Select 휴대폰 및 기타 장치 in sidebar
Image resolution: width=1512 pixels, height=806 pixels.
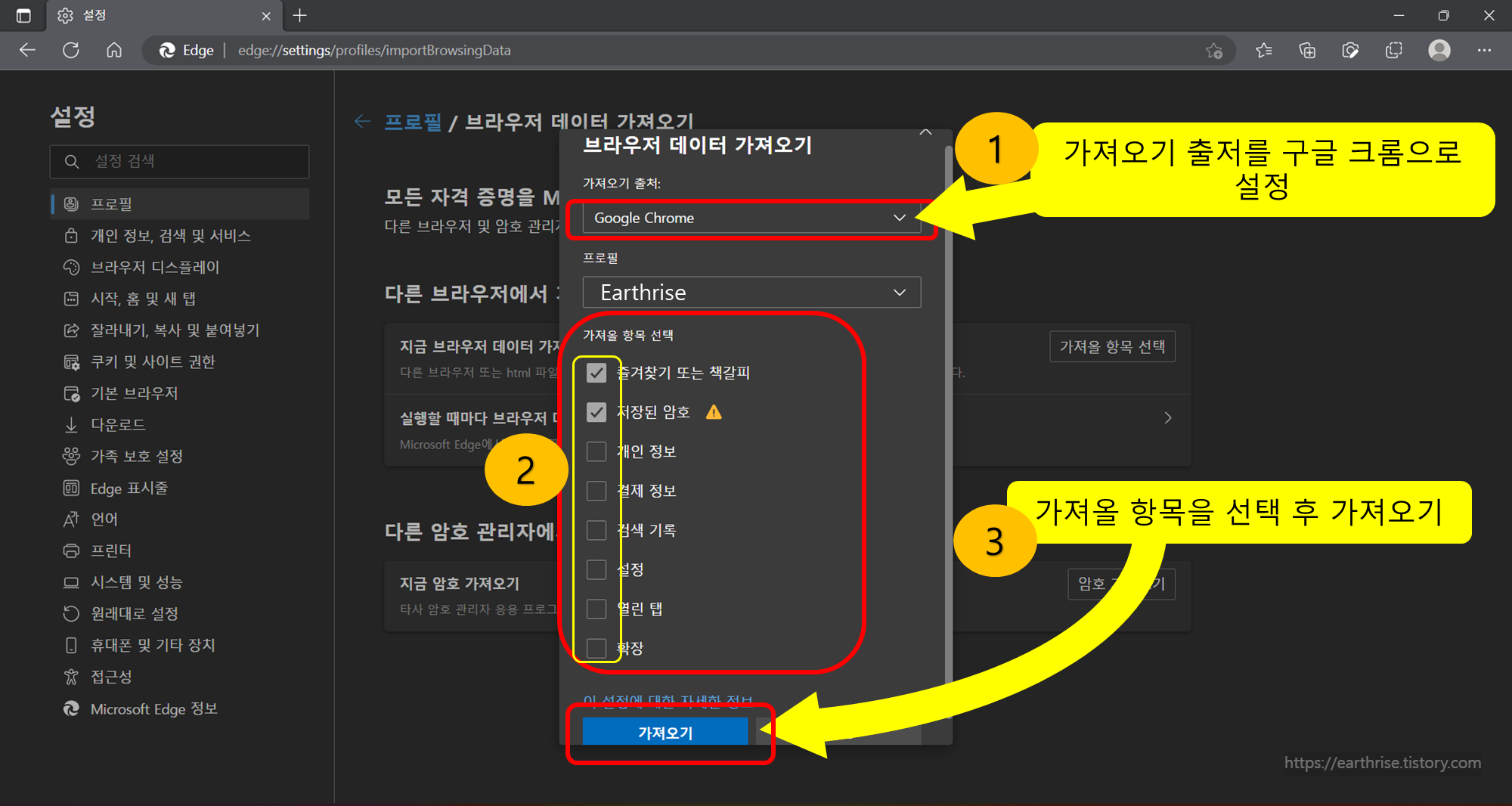(180, 645)
